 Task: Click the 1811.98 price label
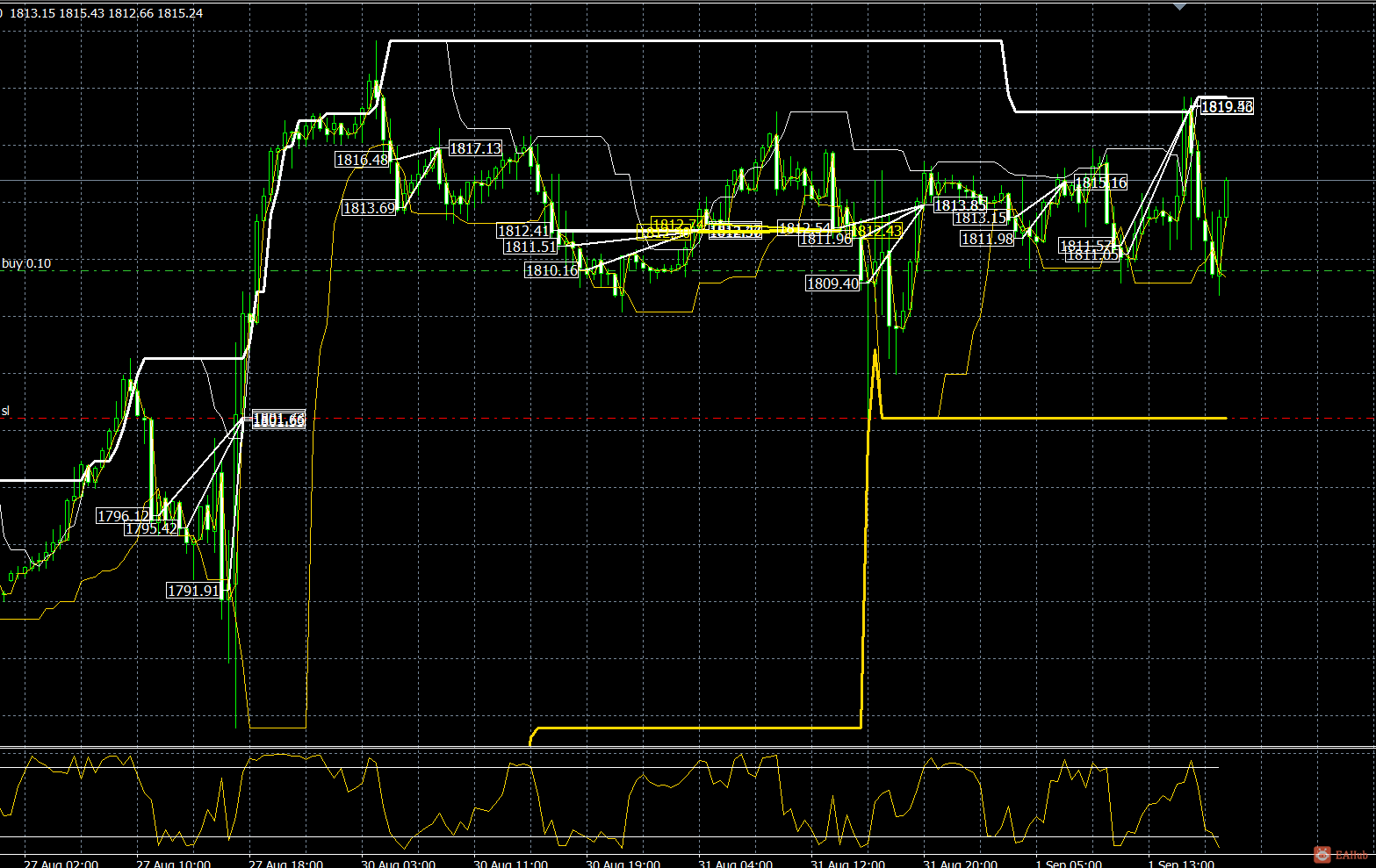tap(988, 239)
